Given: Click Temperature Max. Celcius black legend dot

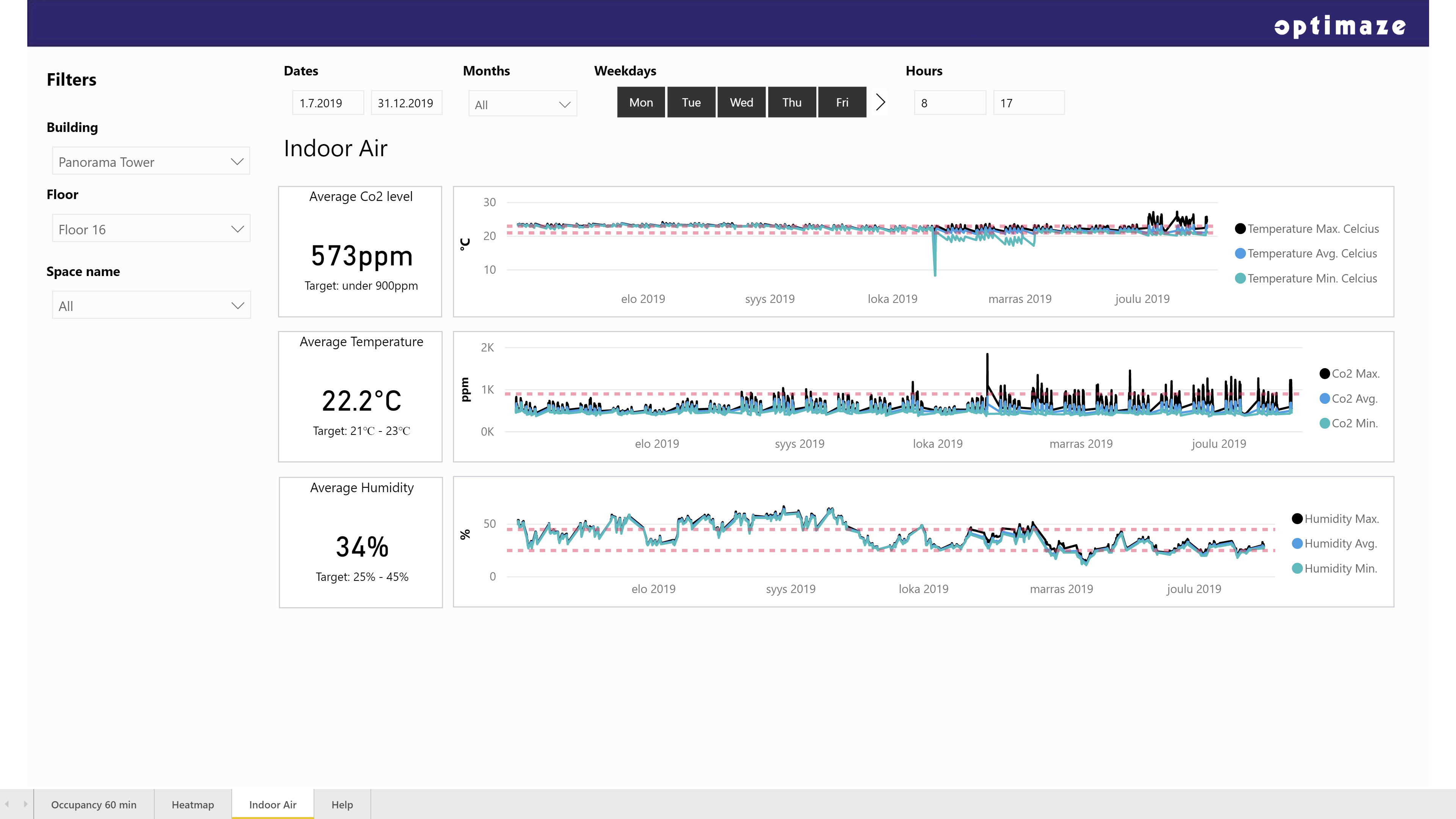Looking at the screenshot, I should (1240, 229).
